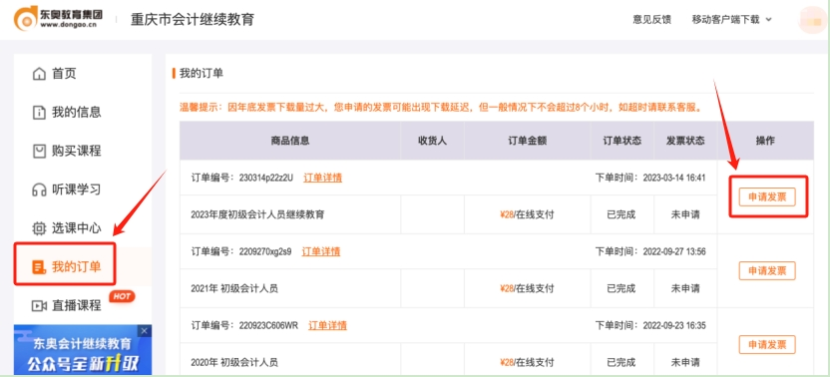Click the orange 温馨提示 notice text
This screenshot has width=830, height=377.
coord(440,108)
